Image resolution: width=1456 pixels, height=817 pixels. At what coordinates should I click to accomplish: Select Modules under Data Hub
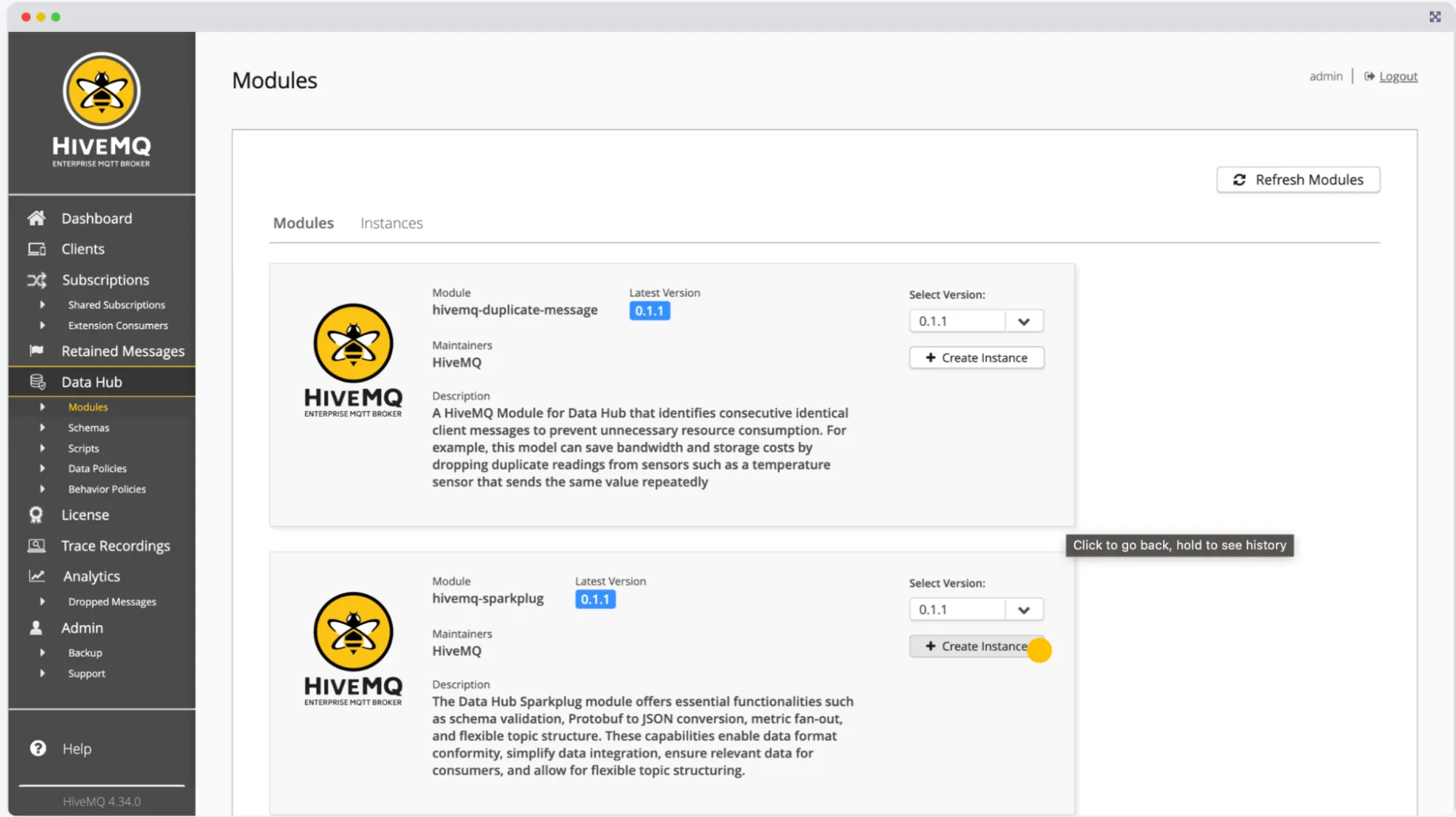(88, 407)
